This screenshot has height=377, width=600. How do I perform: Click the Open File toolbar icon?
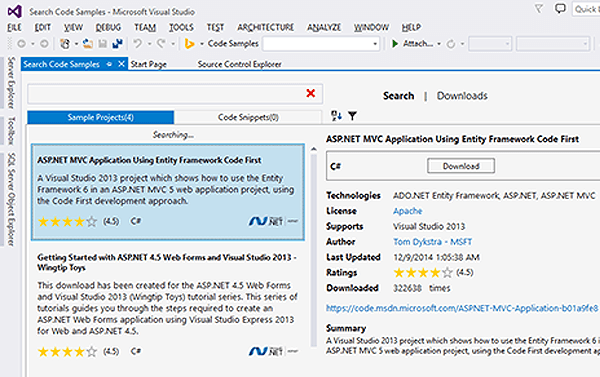click(88, 44)
